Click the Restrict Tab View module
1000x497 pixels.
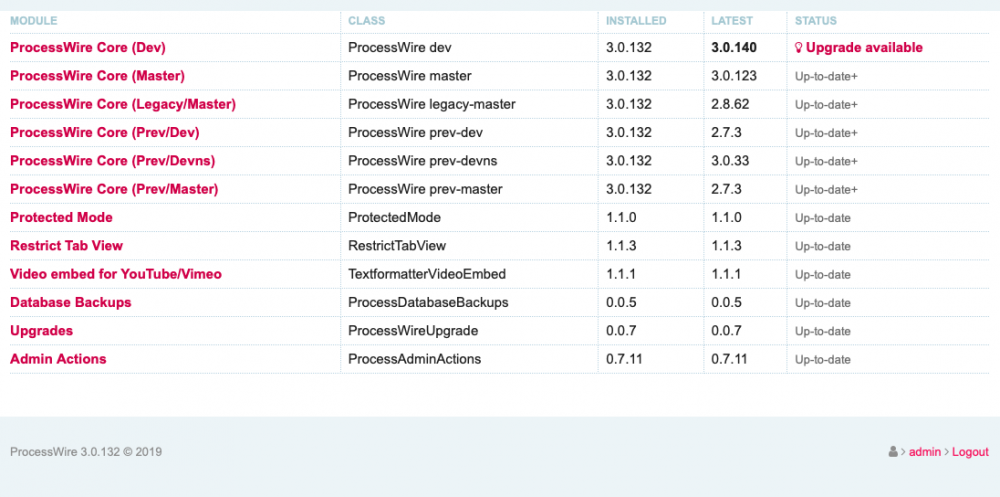point(67,246)
